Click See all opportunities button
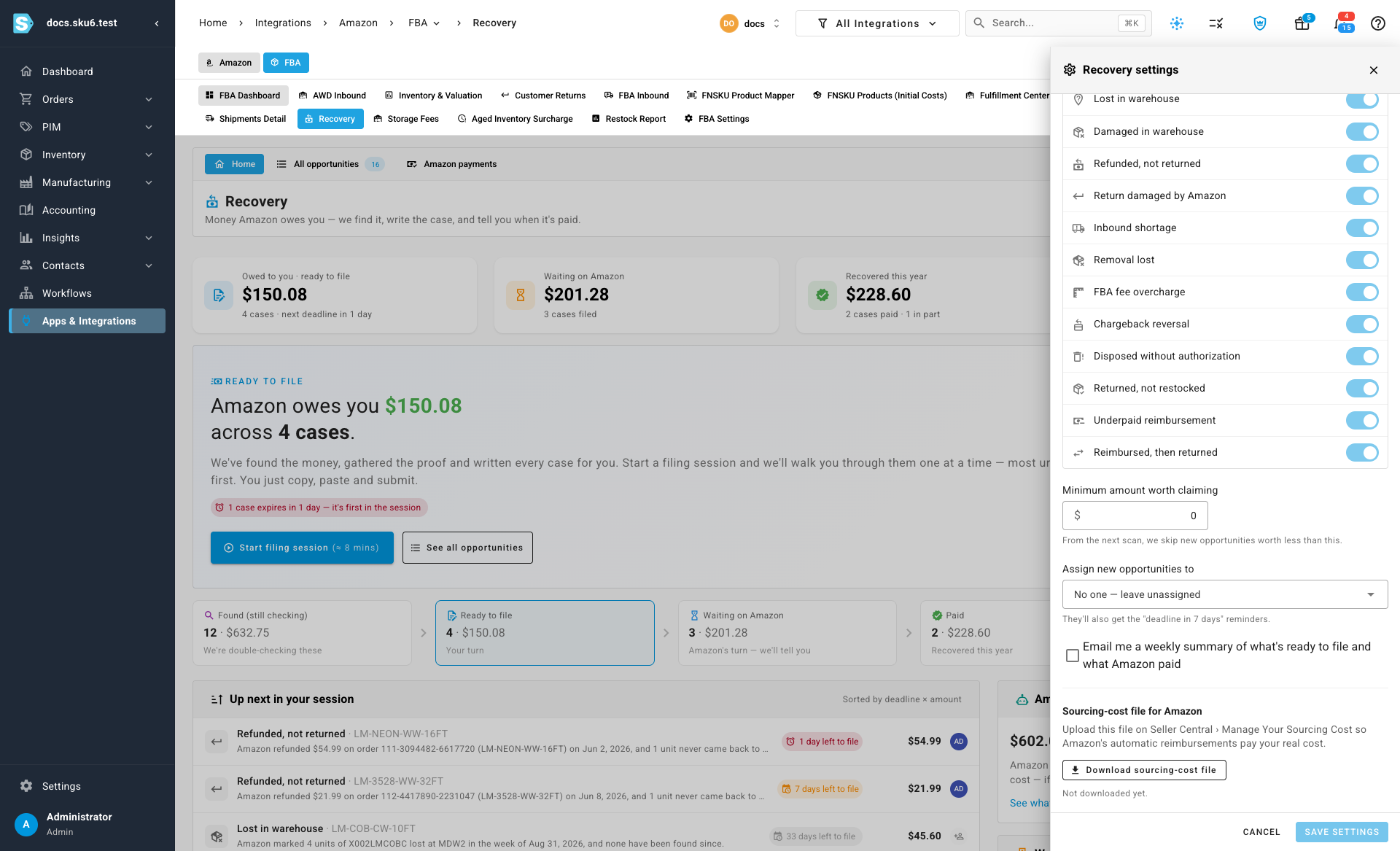 [467, 548]
